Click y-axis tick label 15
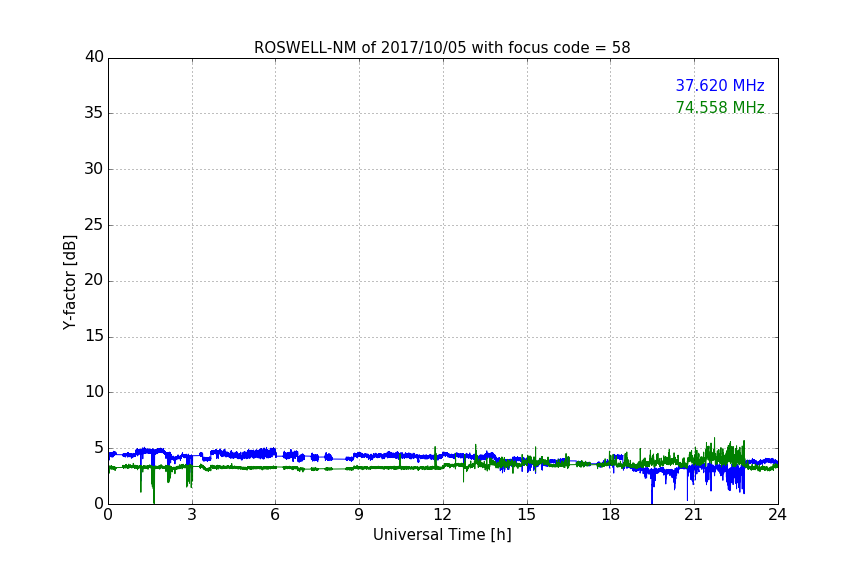The image size is (864, 576). point(94,336)
